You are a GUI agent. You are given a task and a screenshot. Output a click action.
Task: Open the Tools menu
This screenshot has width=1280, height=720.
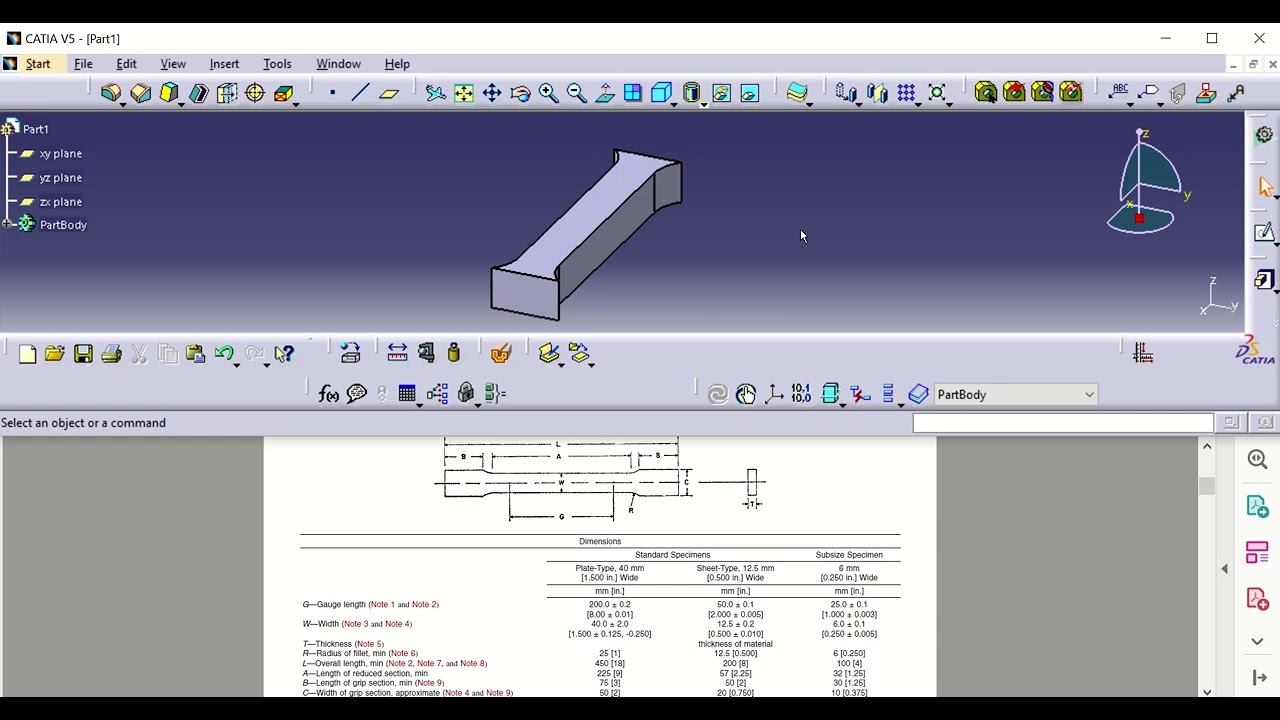(277, 64)
